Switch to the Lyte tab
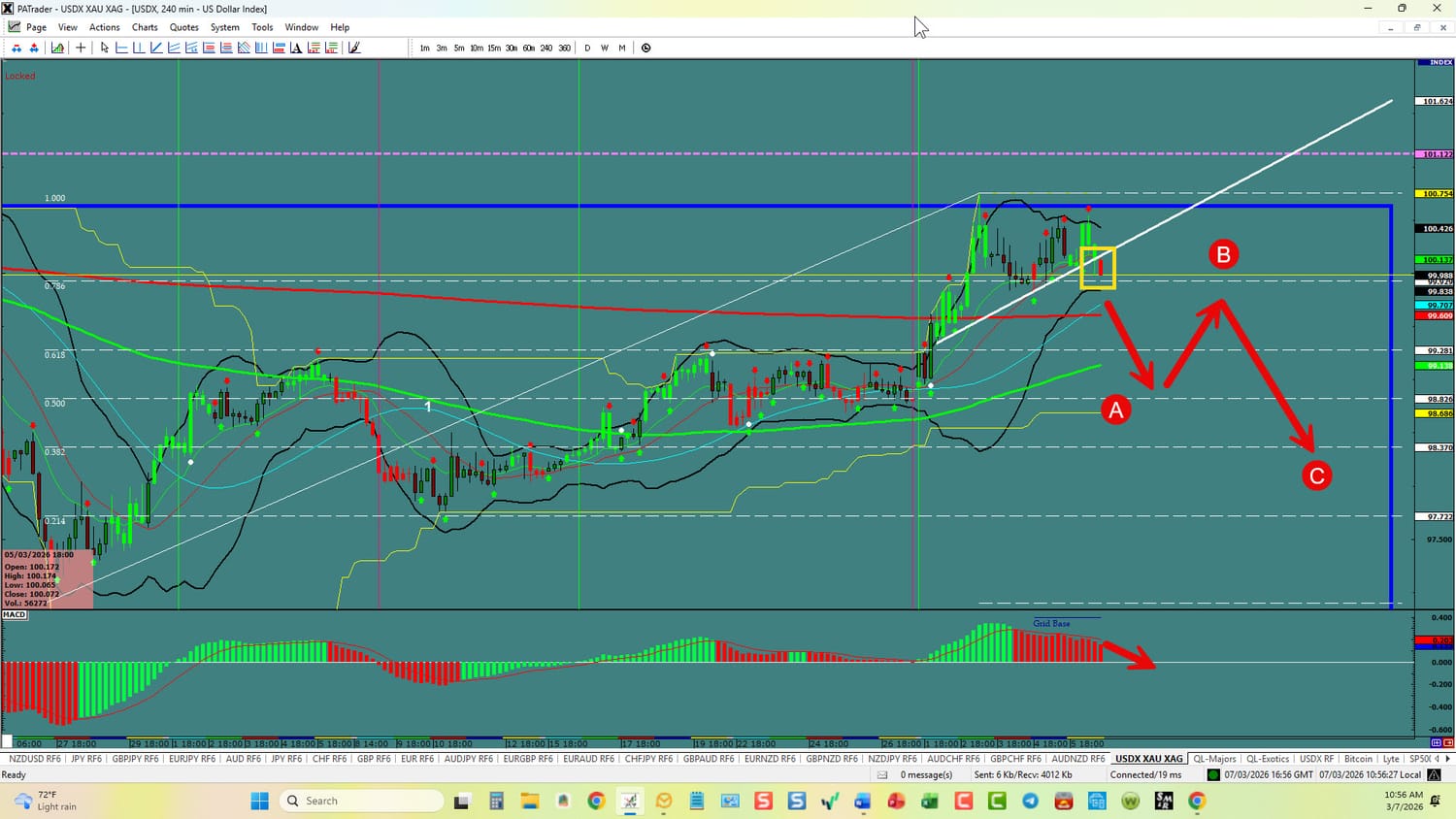 (1391, 759)
